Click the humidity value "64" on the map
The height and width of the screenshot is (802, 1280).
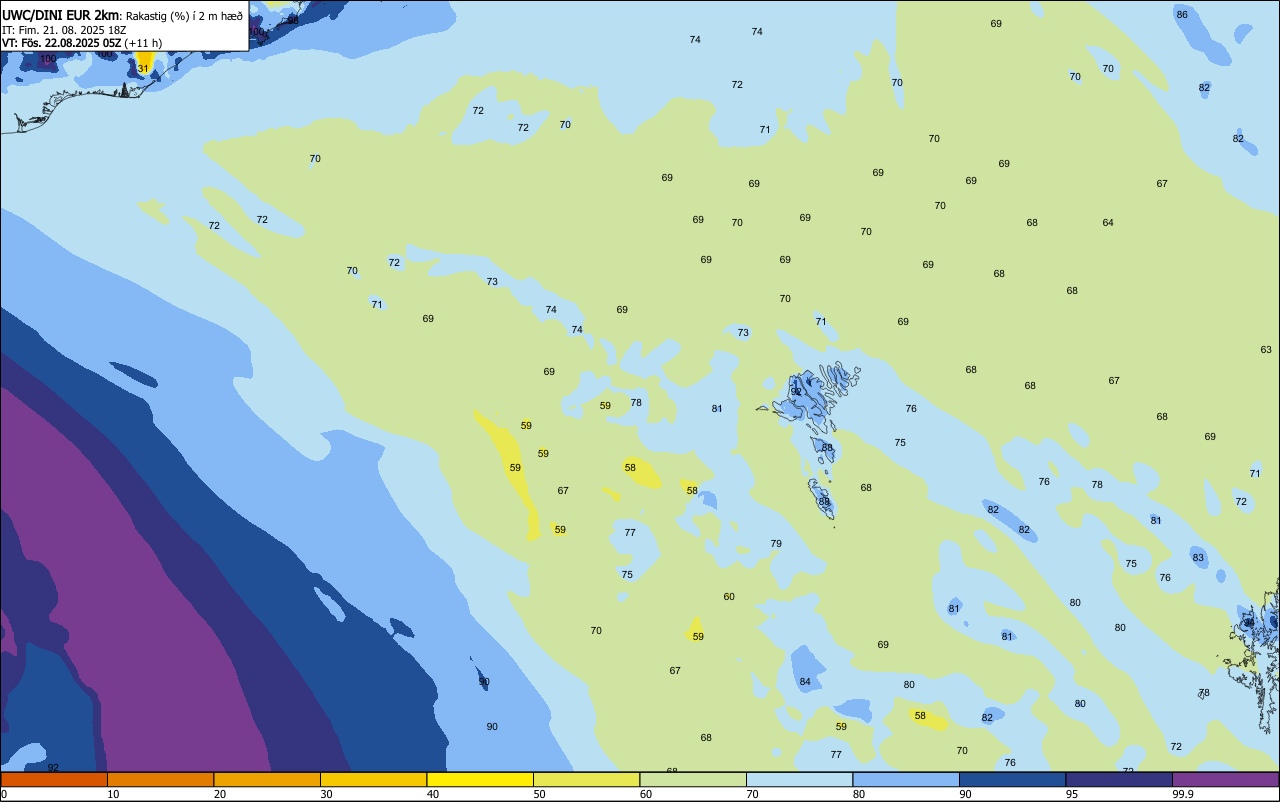click(x=1108, y=222)
